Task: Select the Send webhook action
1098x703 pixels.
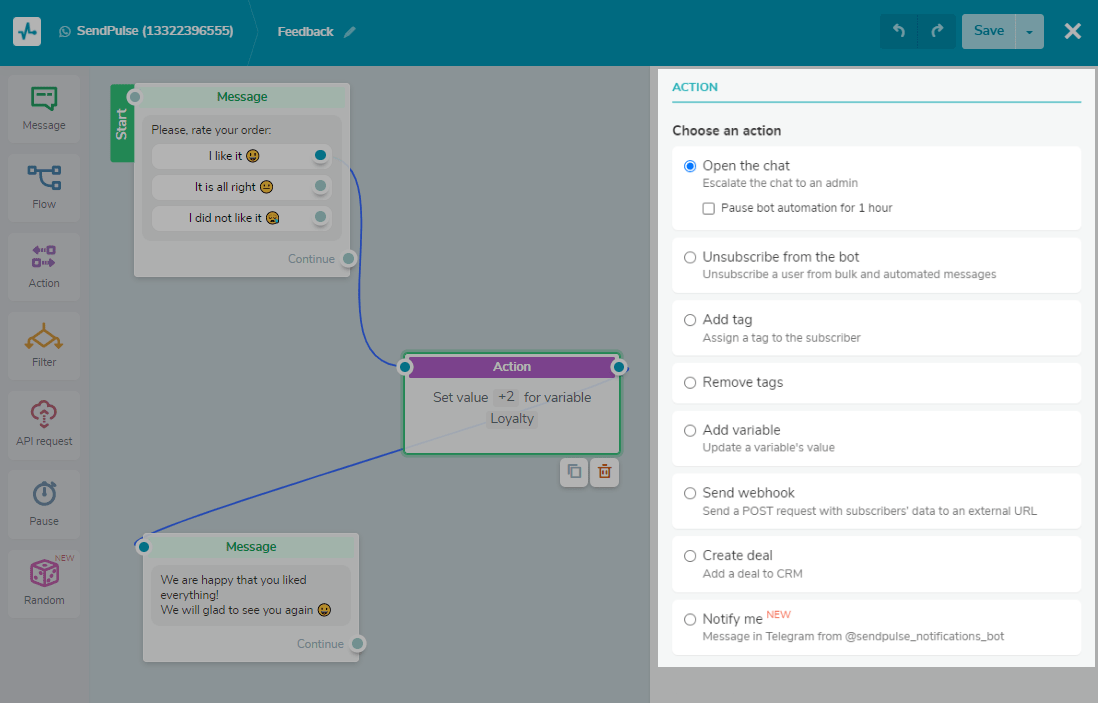Action: pyautogui.click(x=691, y=493)
